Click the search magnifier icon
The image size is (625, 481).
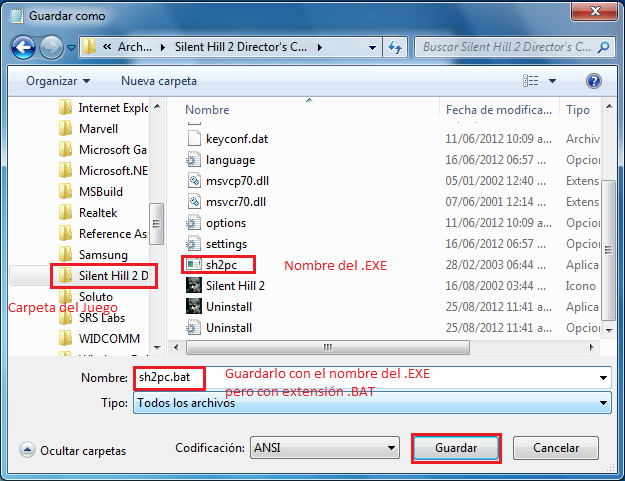(603, 47)
